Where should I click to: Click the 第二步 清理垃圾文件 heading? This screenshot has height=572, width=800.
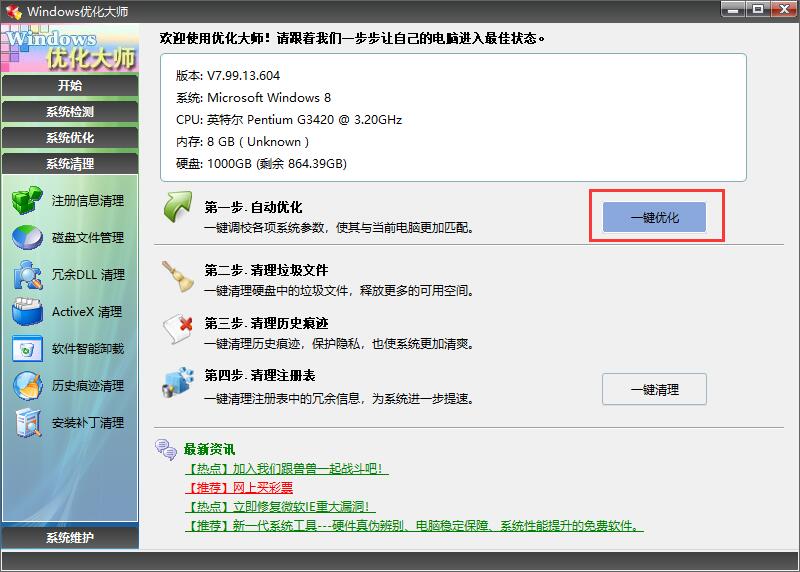point(266,270)
